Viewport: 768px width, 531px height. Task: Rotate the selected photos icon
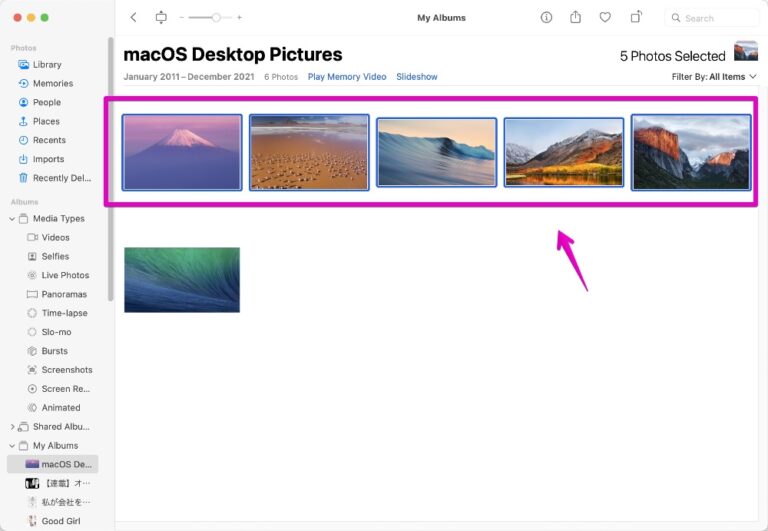636,17
